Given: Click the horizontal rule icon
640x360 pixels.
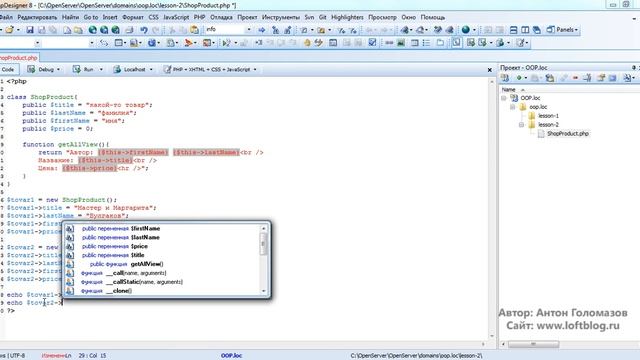Looking at the screenshot, I should tap(389, 43).
